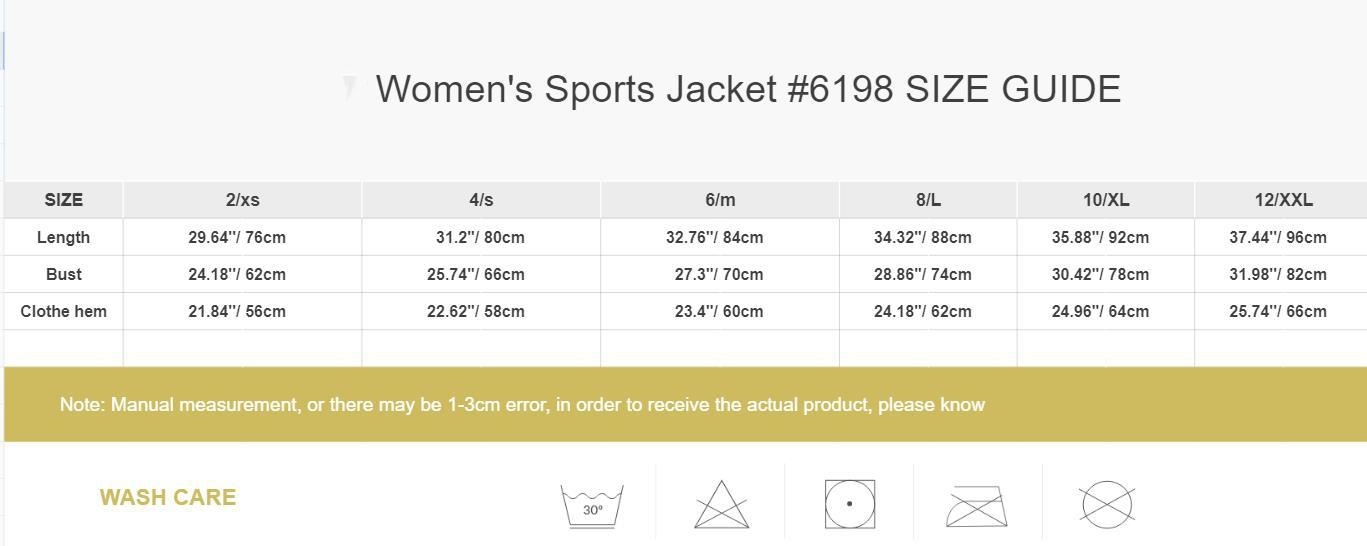Click the 30° machine wash icon

(x=592, y=506)
